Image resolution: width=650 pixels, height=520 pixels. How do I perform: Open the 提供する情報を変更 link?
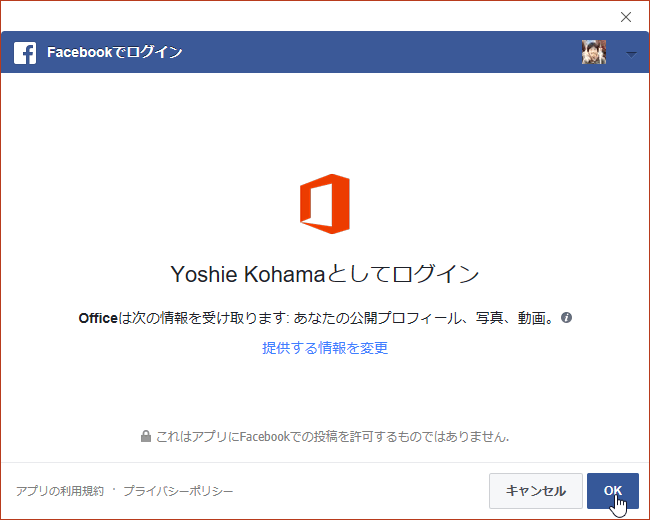[x=325, y=347]
